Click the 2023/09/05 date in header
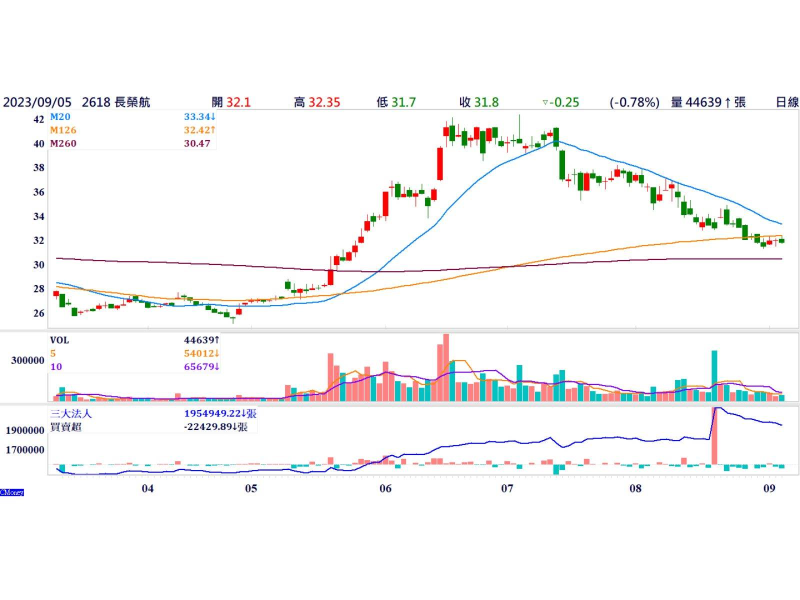This screenshot has height=600, width=800. [x=35, y=102]
